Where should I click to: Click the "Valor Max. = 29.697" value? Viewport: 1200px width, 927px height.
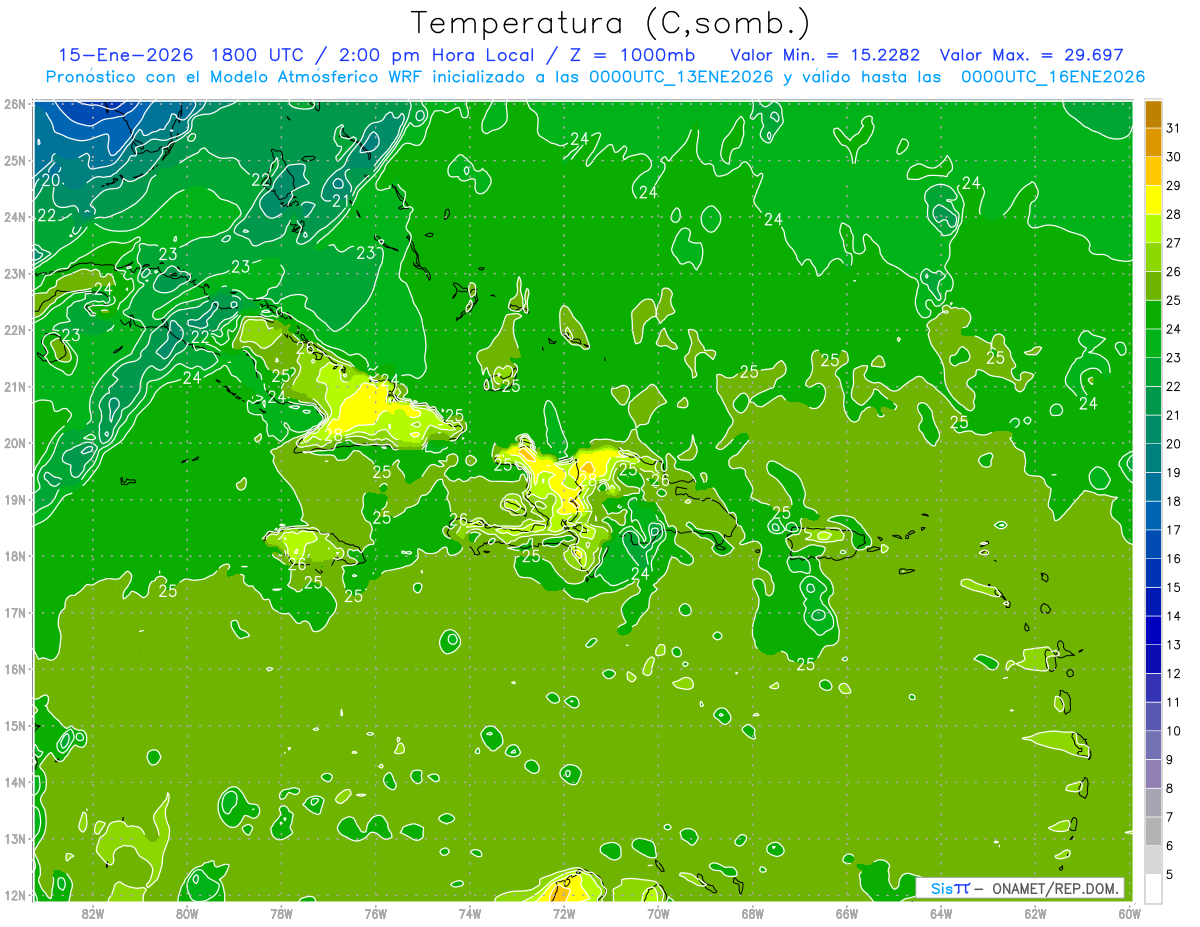tap(1032, 55)
